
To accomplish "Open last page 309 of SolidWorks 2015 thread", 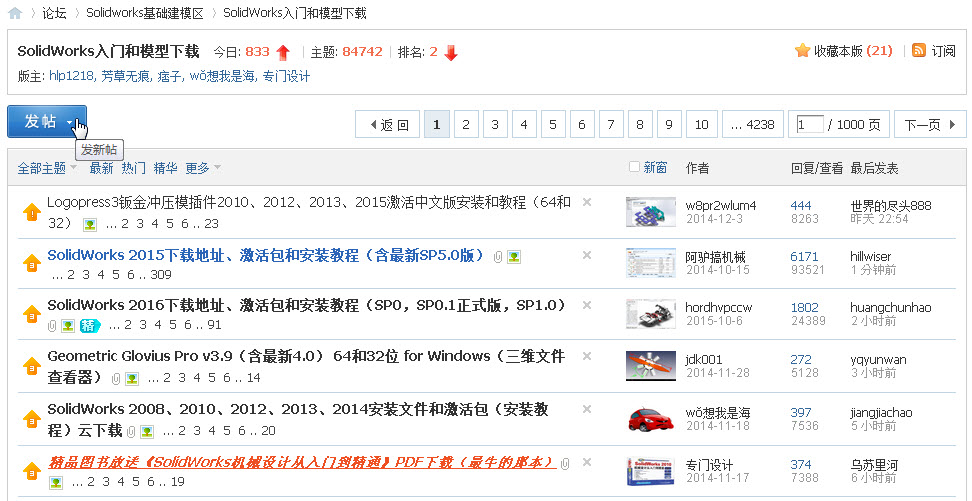I will coord(161,275).
